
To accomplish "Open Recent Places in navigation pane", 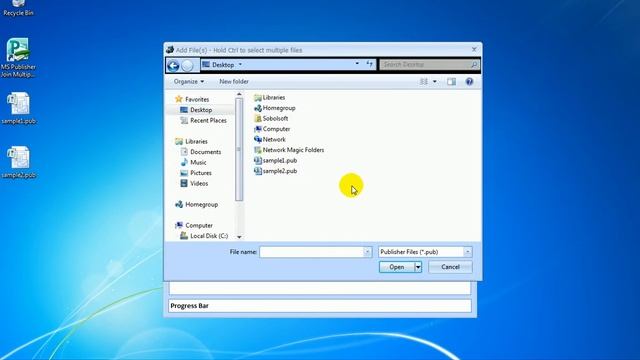I will (203, 120).
